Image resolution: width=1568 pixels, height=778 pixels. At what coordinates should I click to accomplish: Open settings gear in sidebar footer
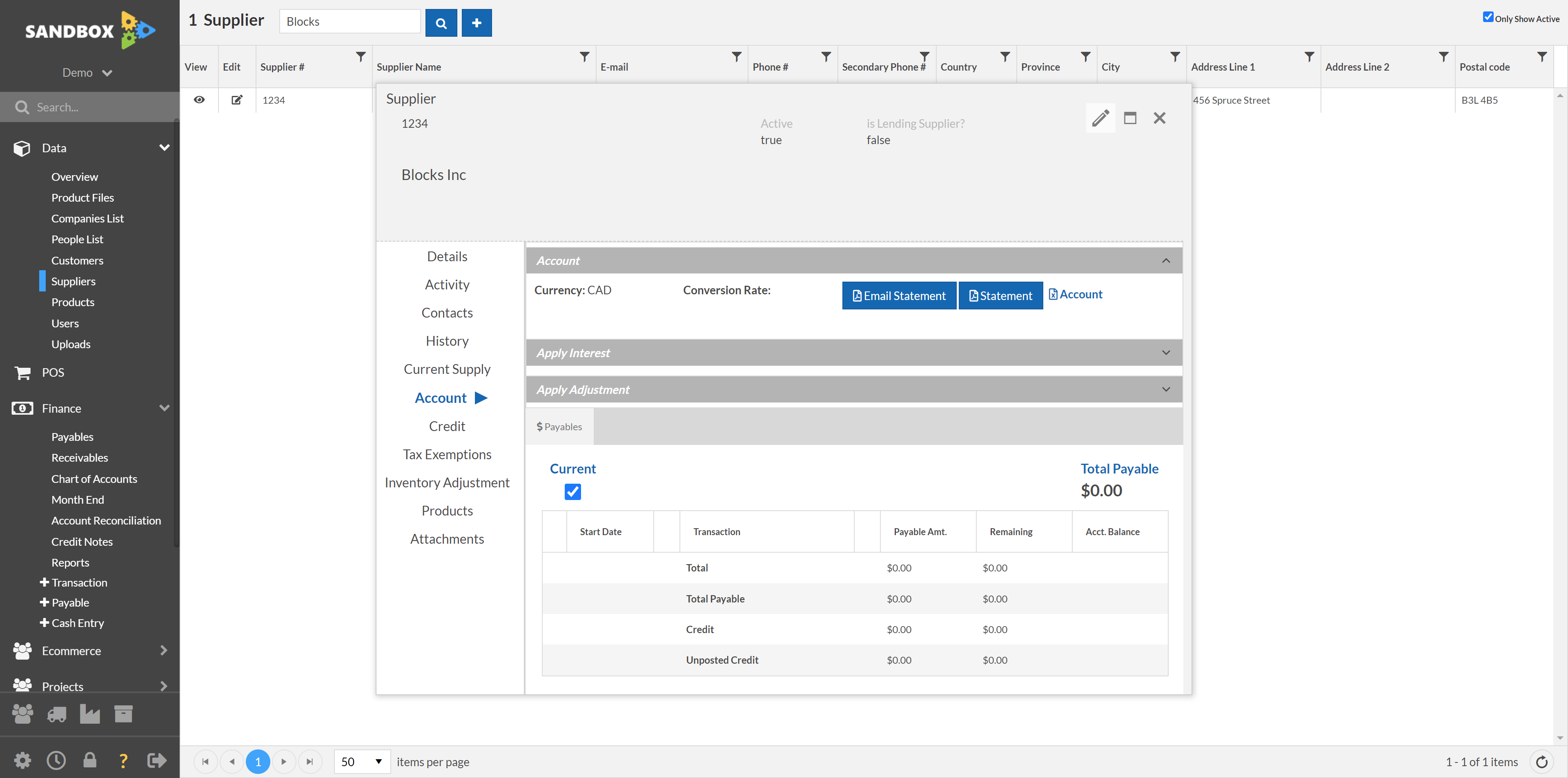(22, 760)
